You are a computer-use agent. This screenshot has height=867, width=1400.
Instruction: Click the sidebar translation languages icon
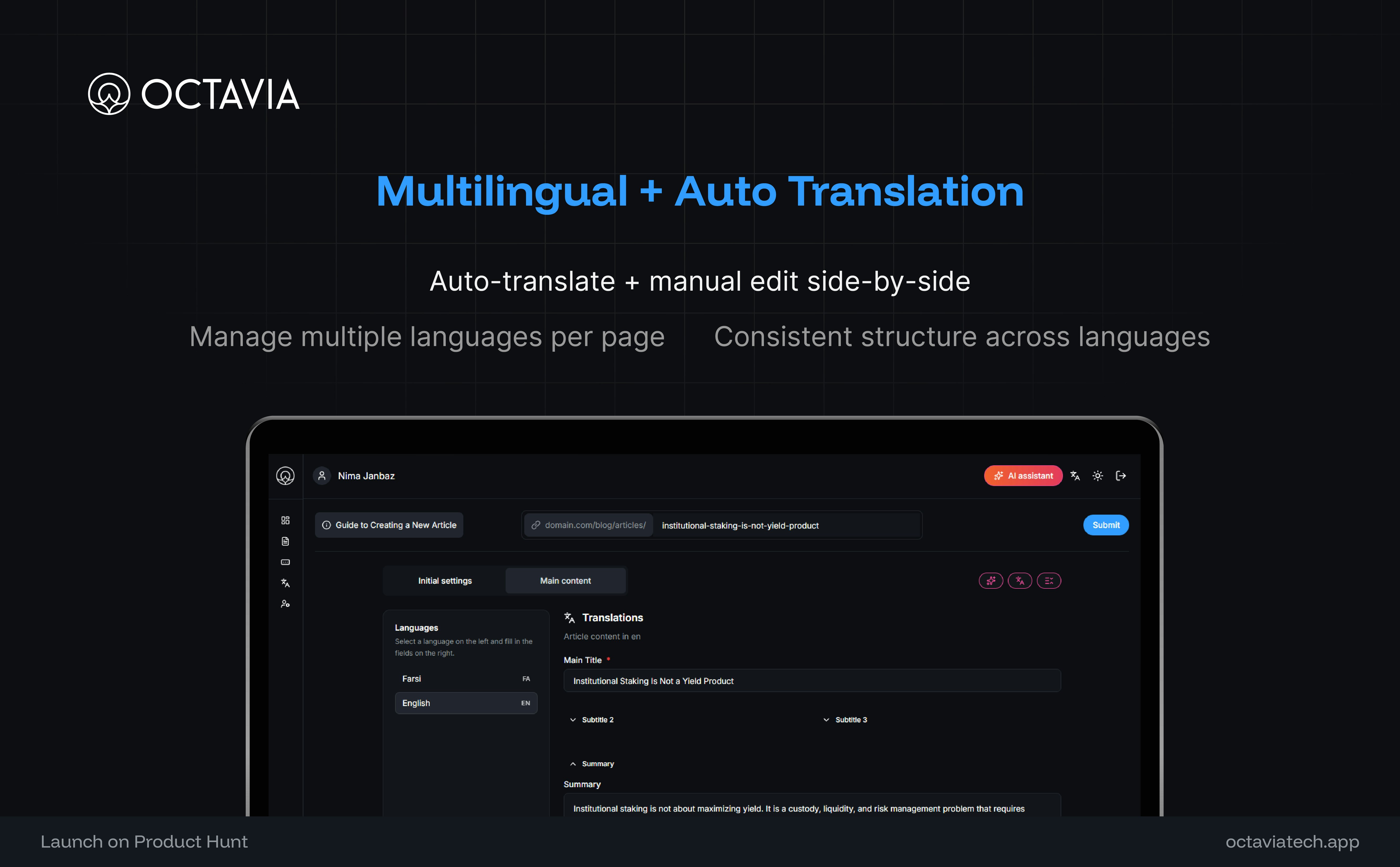pyautogui.click(x=286, y=583)
